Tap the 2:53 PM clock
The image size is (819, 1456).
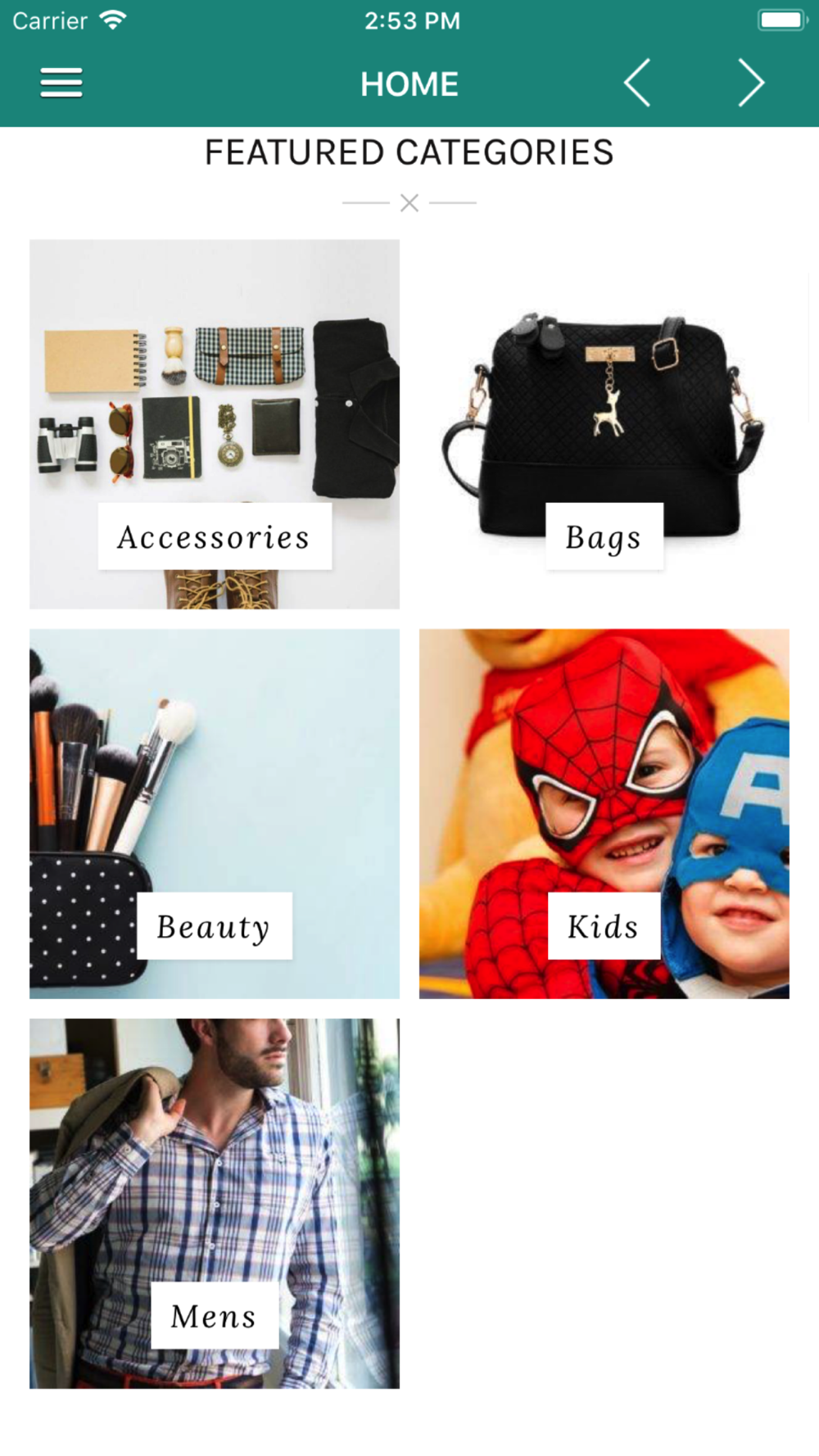412,20
